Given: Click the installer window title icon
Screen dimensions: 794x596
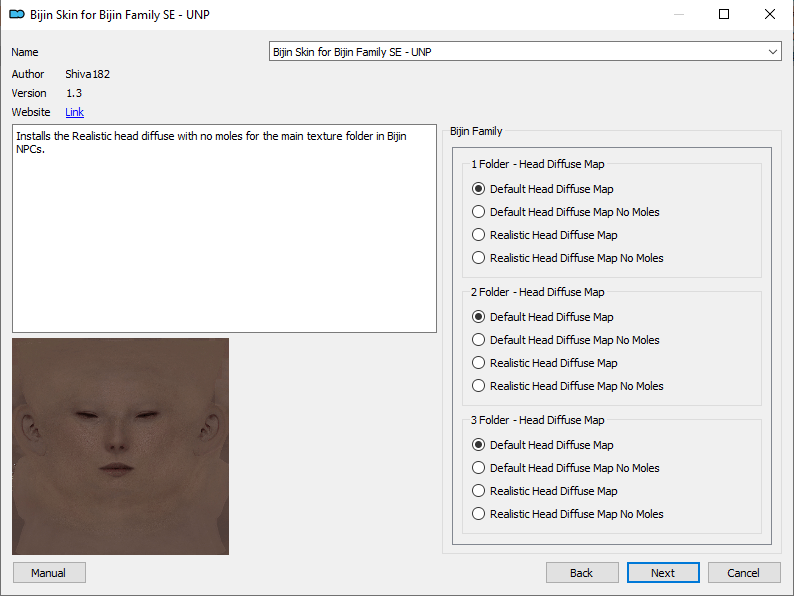Looking at the screenshot, I should [17, 14].
